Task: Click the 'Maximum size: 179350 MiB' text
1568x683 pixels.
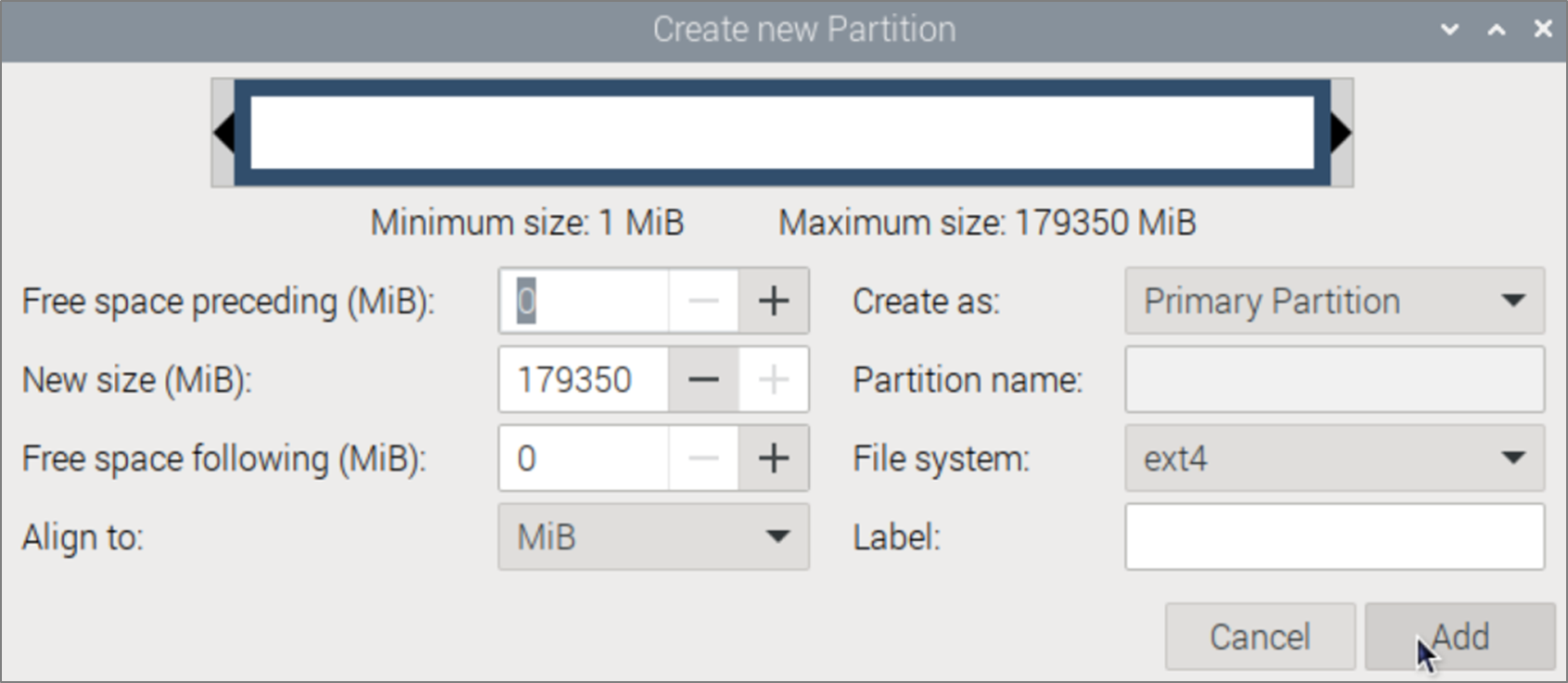Action: (x=987, y=223)
